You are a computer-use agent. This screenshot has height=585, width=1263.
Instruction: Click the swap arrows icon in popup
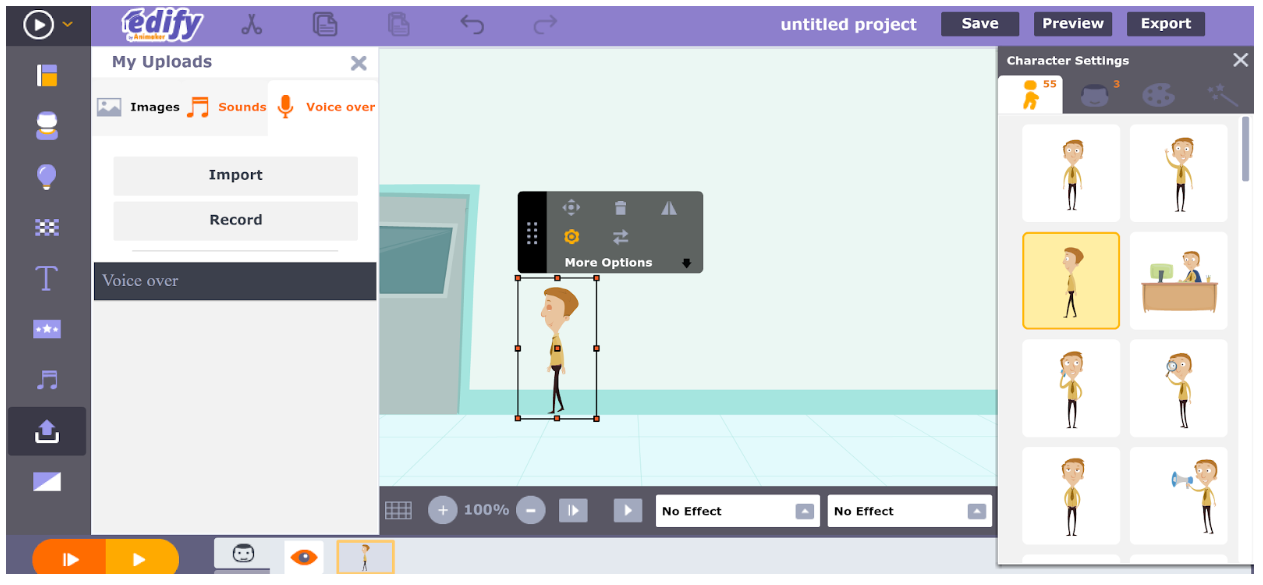(620, 237)
